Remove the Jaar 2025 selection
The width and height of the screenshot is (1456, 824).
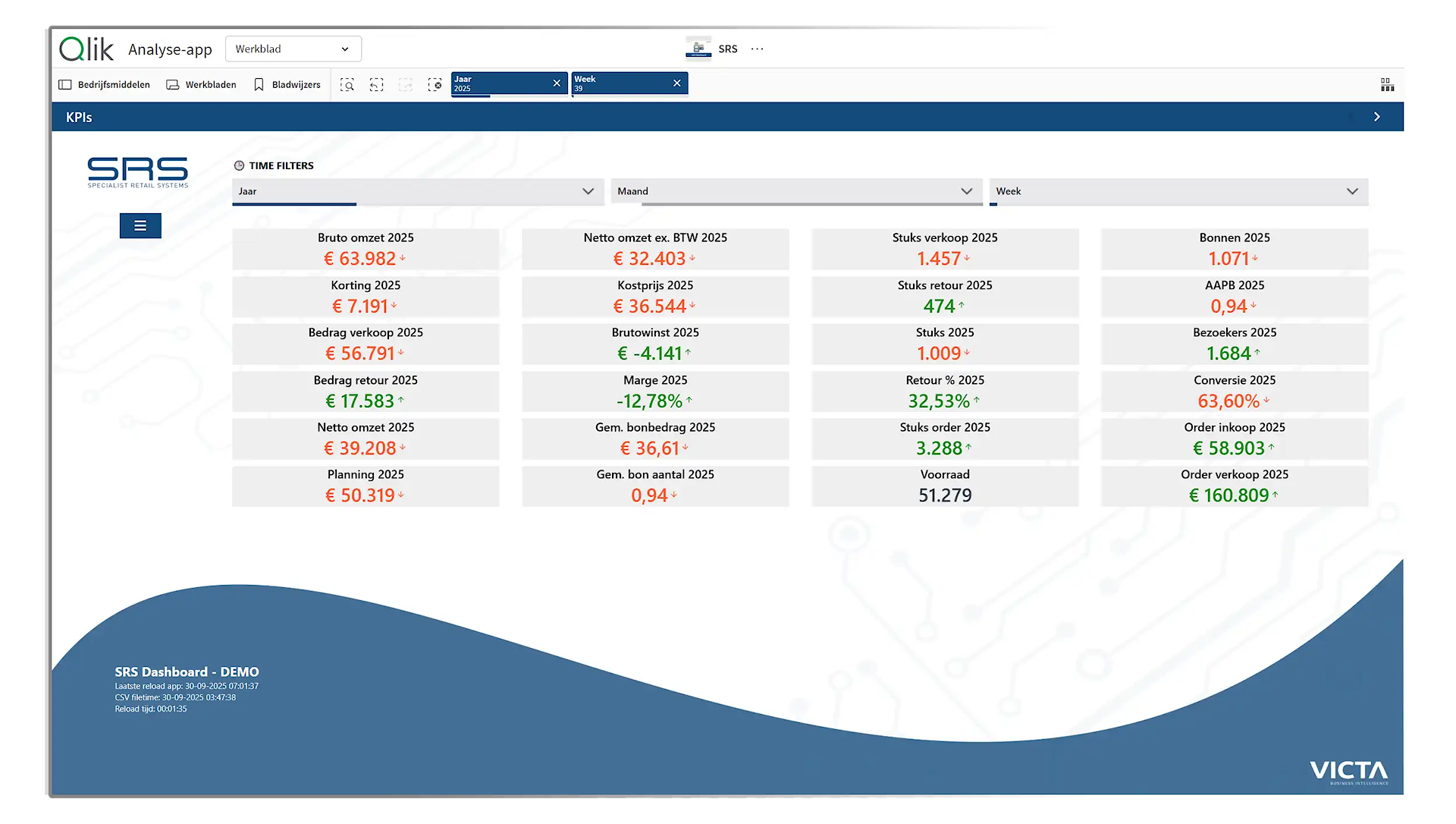(557, 83)
